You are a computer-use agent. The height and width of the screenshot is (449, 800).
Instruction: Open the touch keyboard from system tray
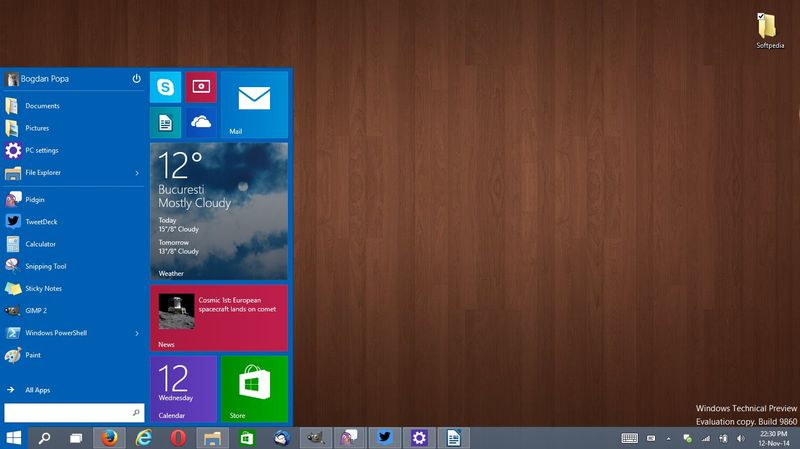click(x=630, y=438)
